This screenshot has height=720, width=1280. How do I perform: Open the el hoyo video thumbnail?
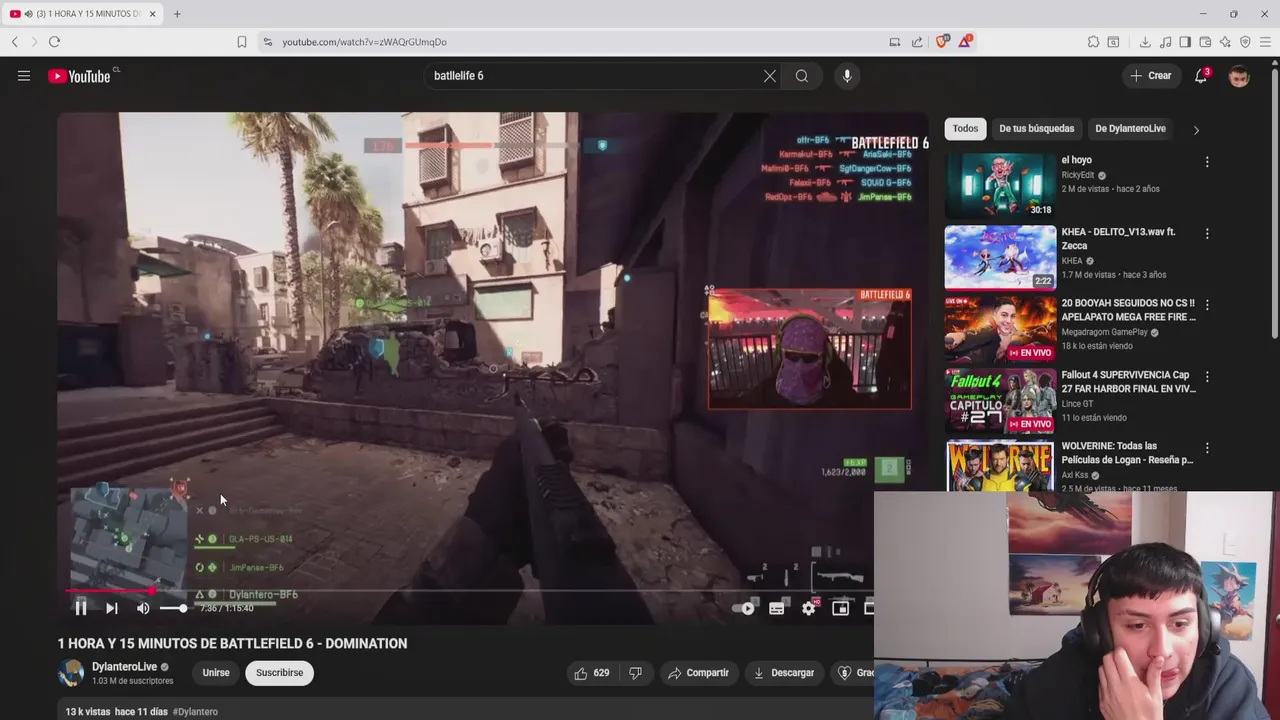1000,185
